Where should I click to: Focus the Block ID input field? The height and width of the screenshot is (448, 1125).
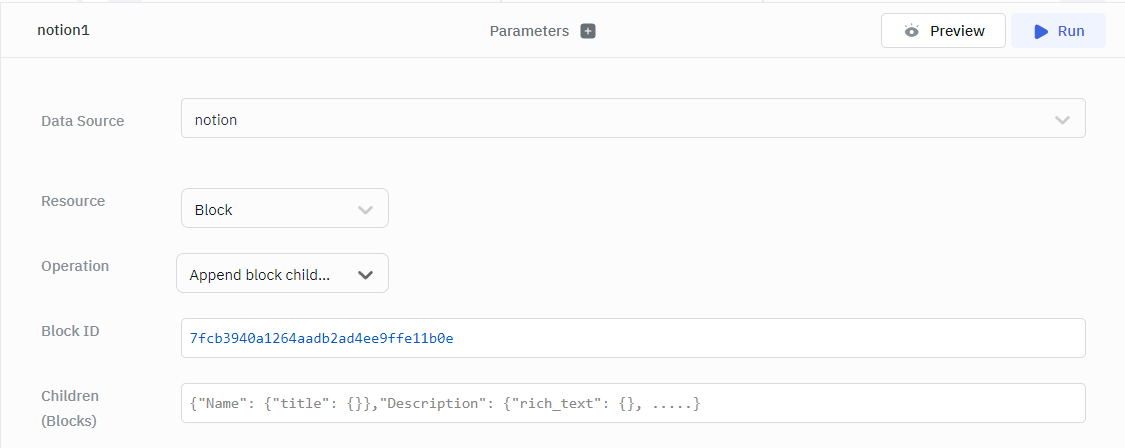632,338
